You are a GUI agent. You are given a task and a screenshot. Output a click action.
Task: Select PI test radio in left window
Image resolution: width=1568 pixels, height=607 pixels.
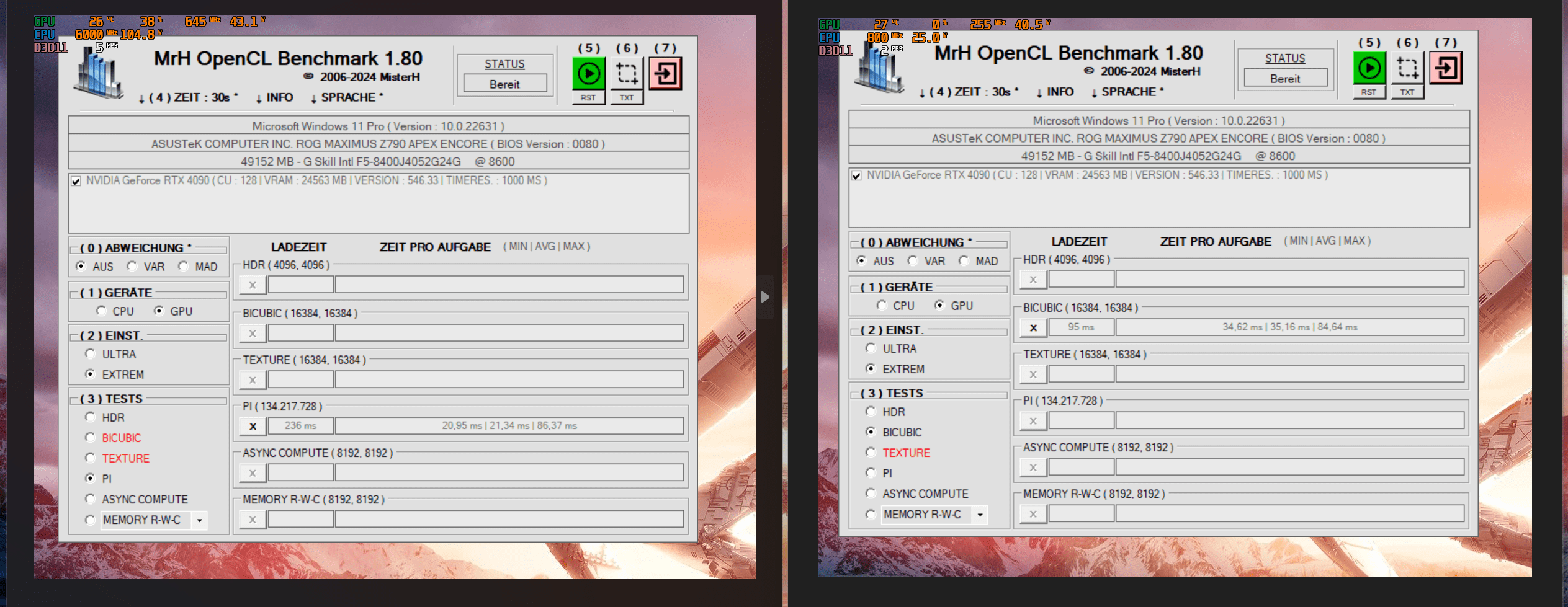coord(91,478)
